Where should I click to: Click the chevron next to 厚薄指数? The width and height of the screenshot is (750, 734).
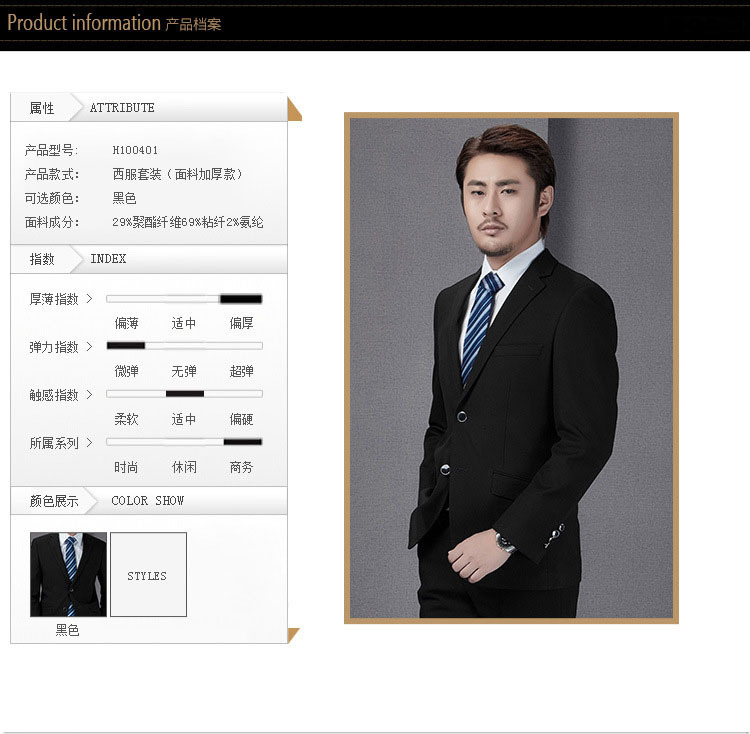point(89,299)
